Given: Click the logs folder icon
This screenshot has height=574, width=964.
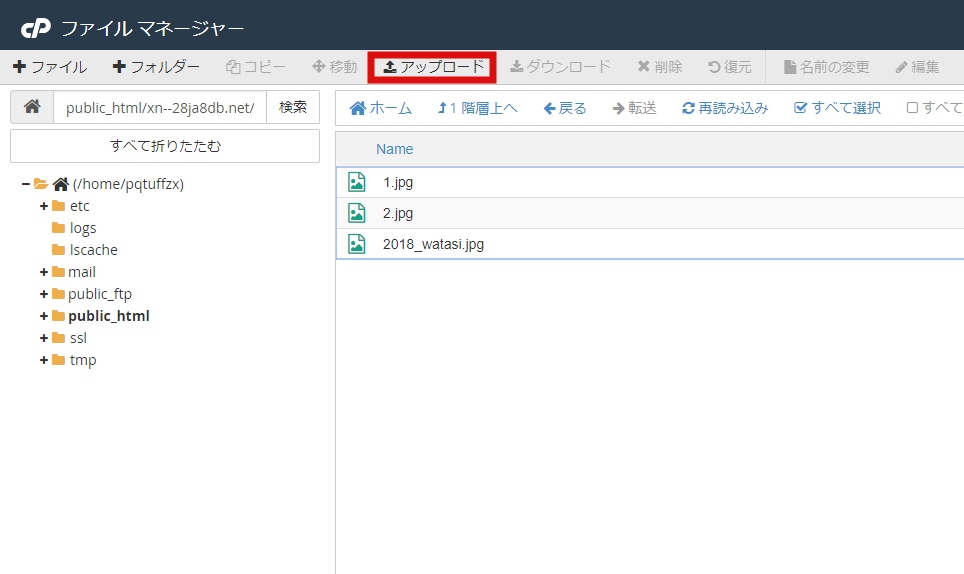Looking at the screenshot, I should tap(58, 227).
